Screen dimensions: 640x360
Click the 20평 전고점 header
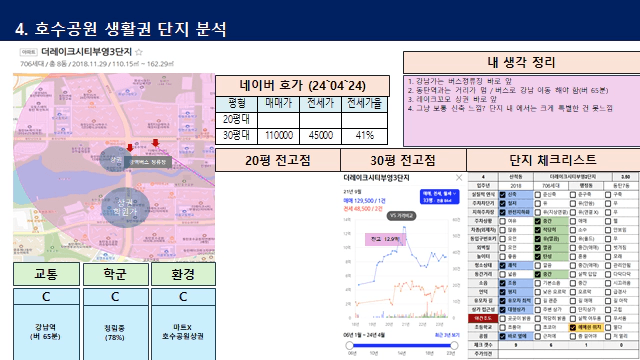[x=278, y=160]
